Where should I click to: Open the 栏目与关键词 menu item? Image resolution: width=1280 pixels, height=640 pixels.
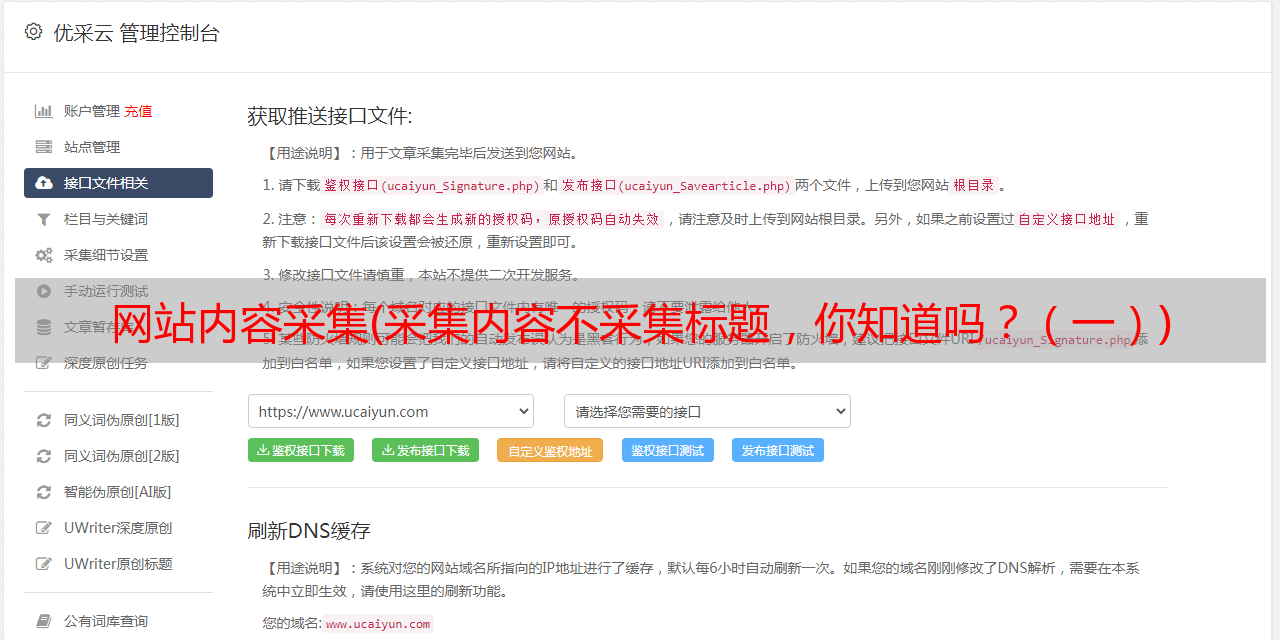coord(118,219)
